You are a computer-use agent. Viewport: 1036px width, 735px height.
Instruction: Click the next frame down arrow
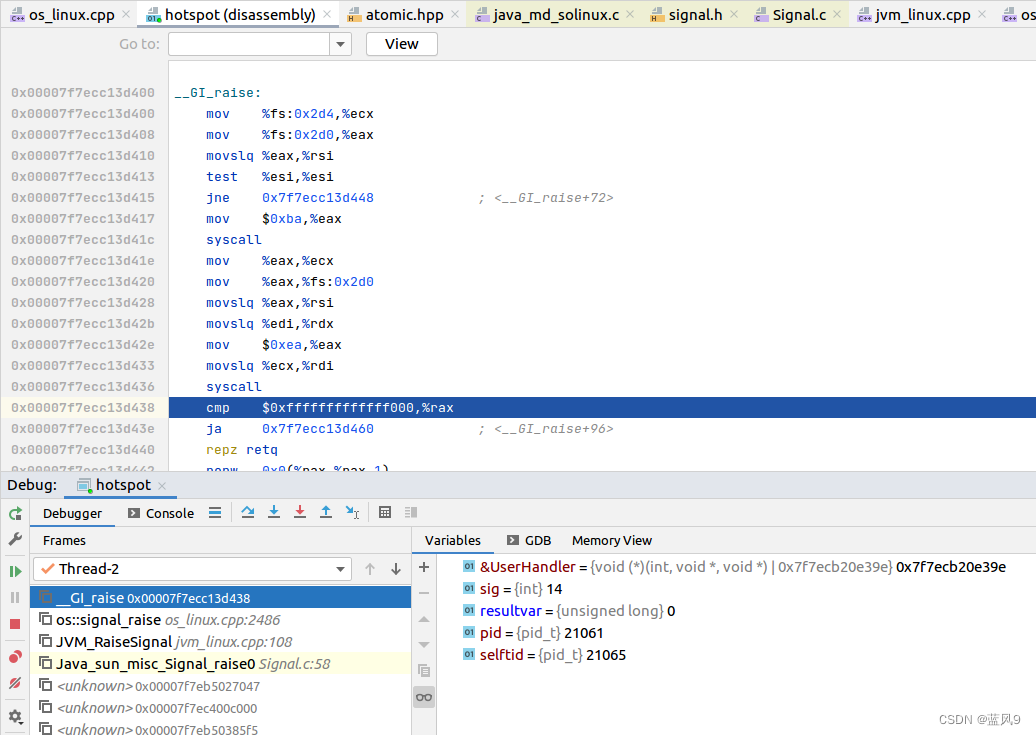(396, 569)
